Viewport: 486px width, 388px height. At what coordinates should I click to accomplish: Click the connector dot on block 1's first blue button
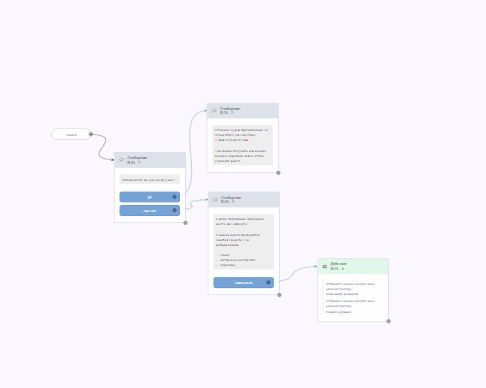pyautogui.click(x=174, y=197)
